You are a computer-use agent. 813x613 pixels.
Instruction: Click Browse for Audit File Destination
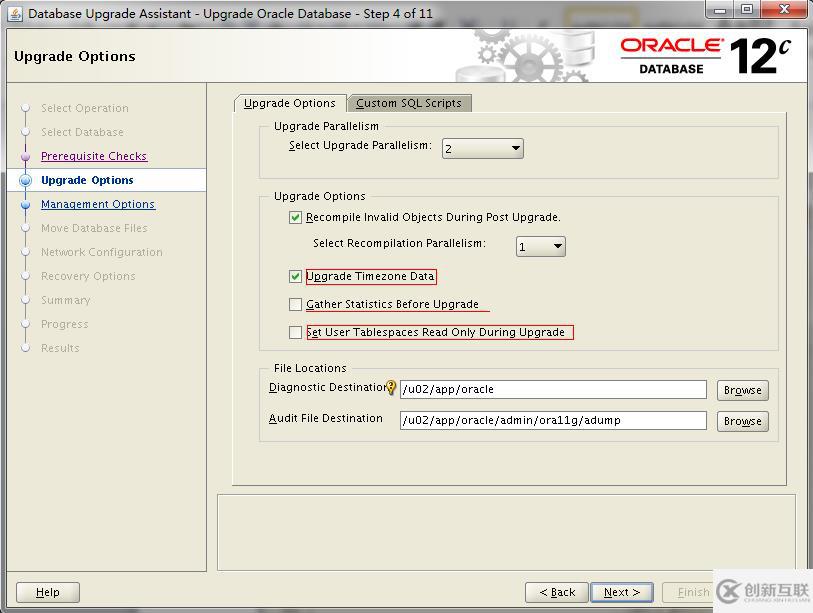[x=742, y=421]
